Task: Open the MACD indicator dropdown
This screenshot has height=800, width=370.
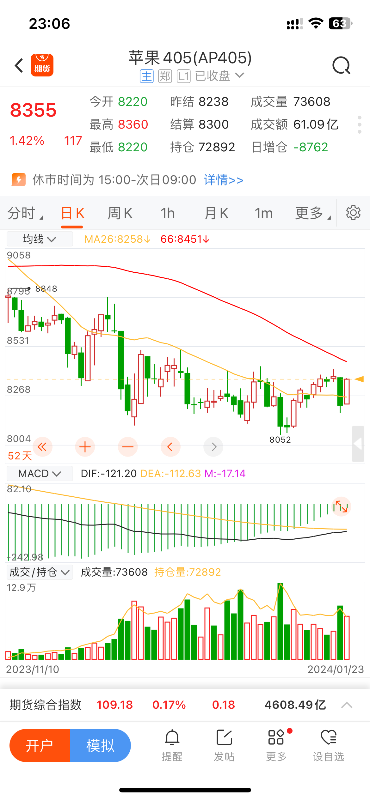Action: 40,473
